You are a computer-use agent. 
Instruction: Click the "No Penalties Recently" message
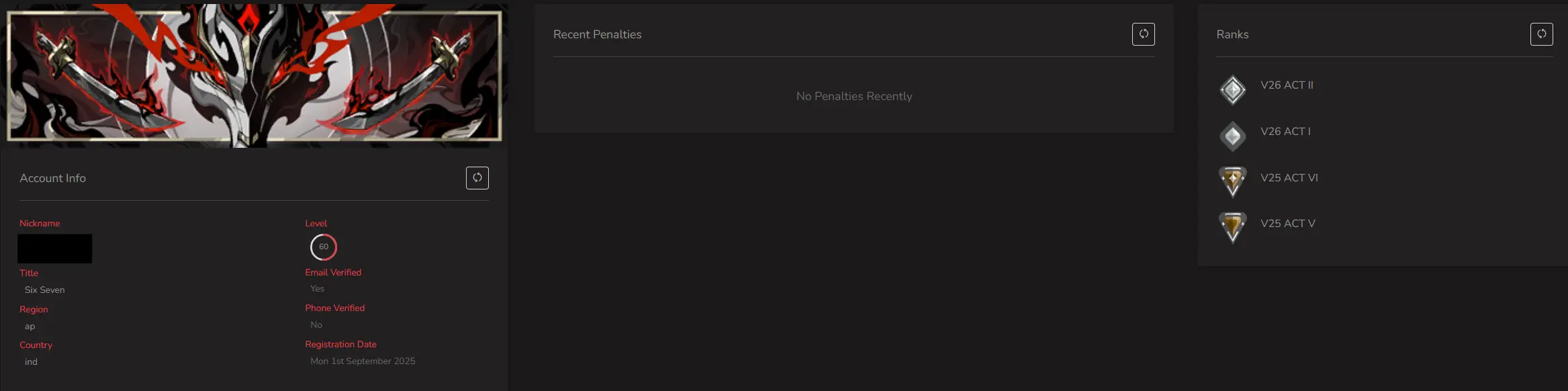click(x=854, y=97)
